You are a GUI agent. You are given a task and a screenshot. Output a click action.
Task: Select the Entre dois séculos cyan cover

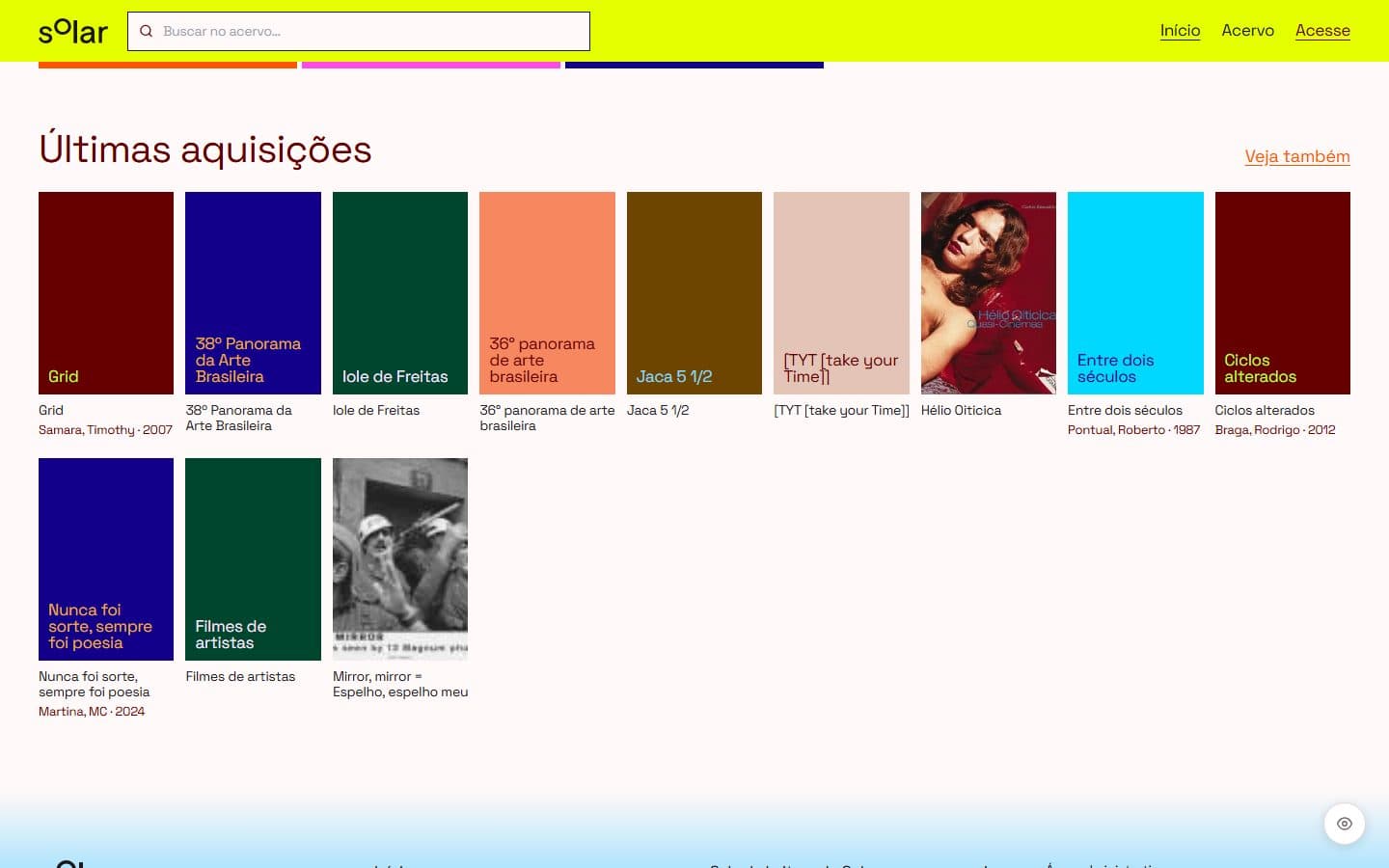click(x=1135, y=293)
